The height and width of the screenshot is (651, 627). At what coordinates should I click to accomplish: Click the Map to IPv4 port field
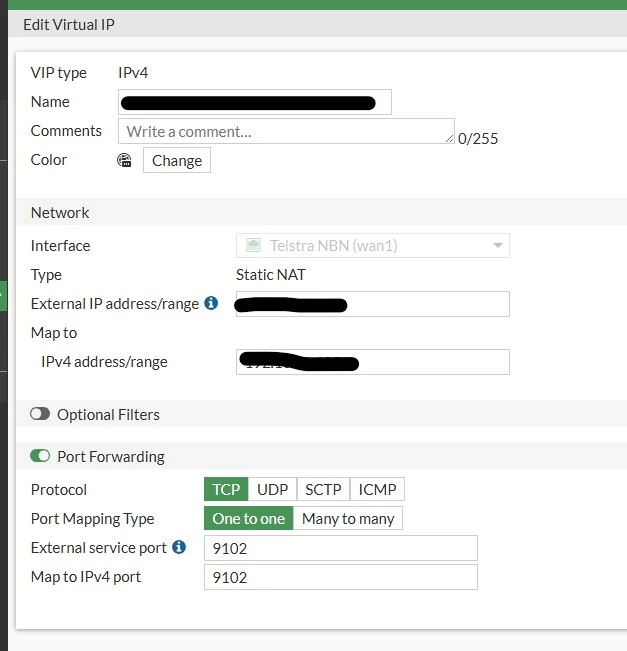tap(341, 577)
